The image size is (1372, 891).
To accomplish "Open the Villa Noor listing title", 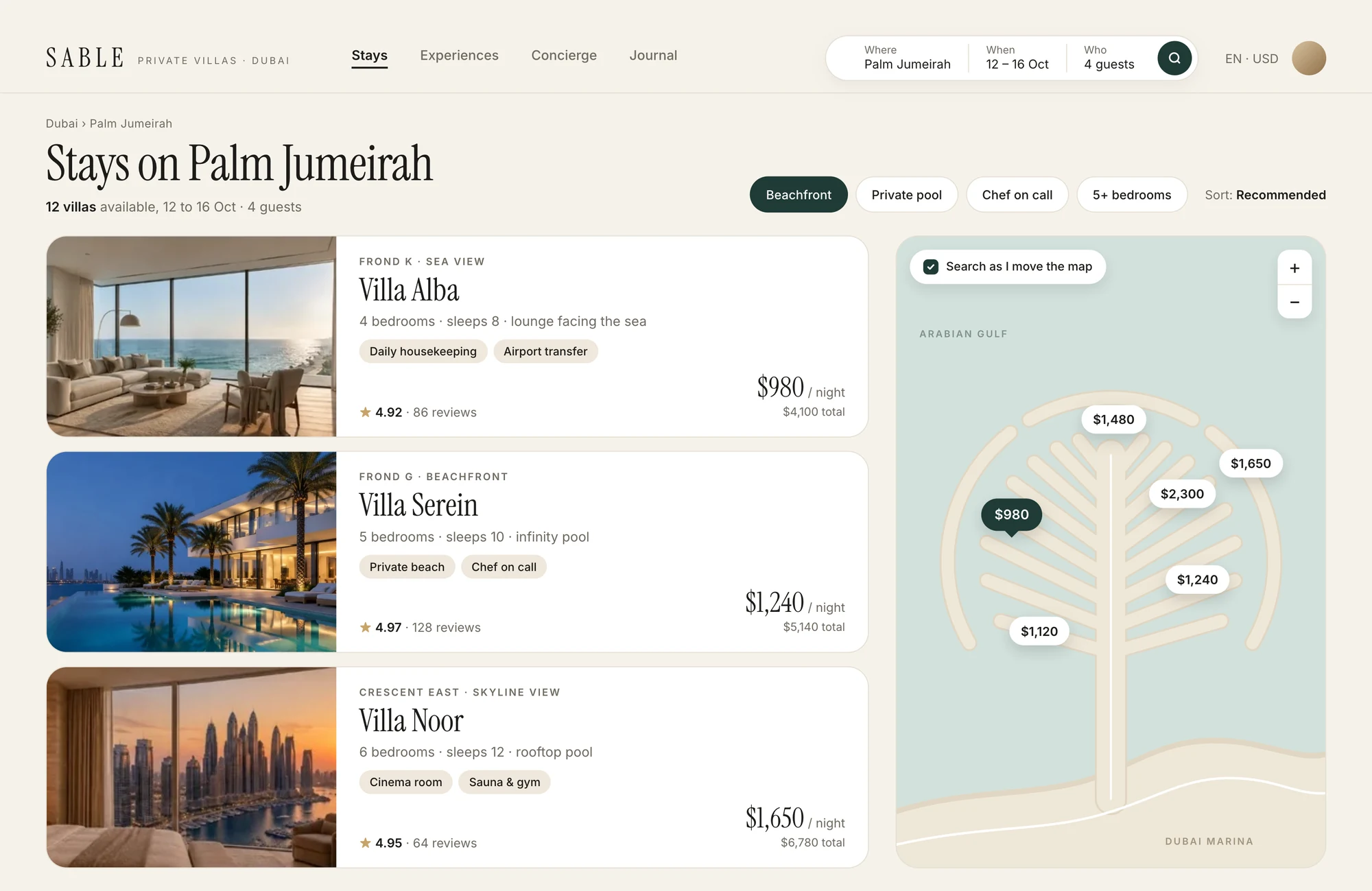I will tap(411, 721).
